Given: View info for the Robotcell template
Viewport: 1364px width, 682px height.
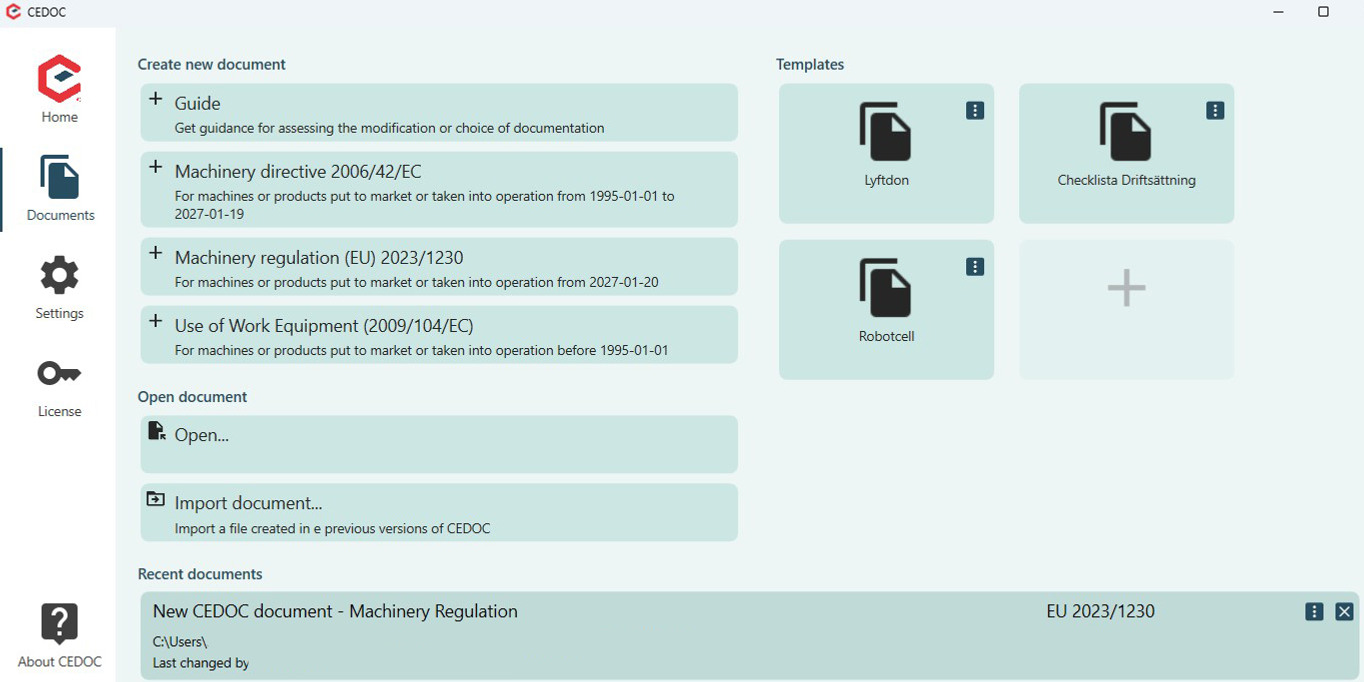Looking at the screenshot, I should (974, 266).
